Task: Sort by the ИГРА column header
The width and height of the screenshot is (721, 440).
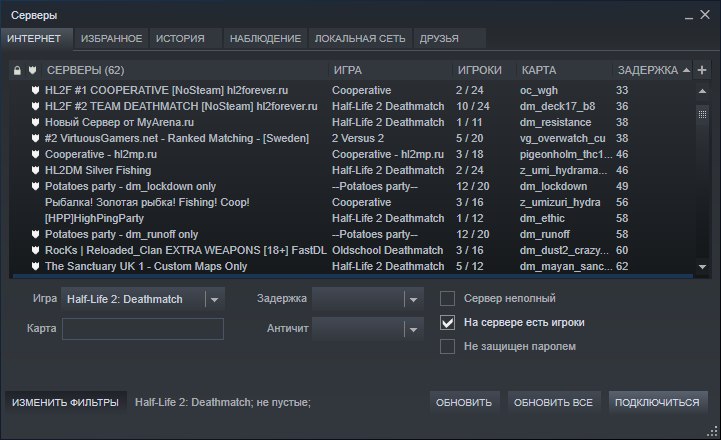Action: coord(390,70)
